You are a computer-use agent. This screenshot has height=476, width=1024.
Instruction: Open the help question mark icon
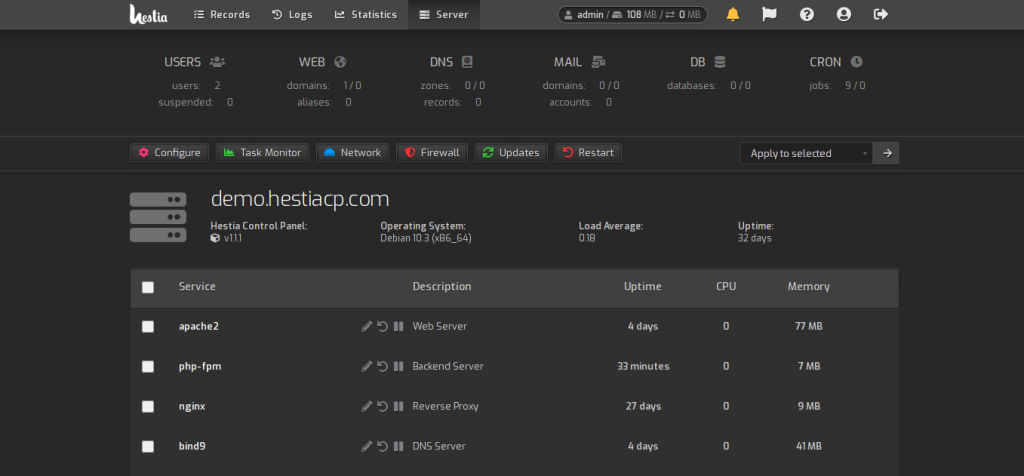tap(807, 14)
